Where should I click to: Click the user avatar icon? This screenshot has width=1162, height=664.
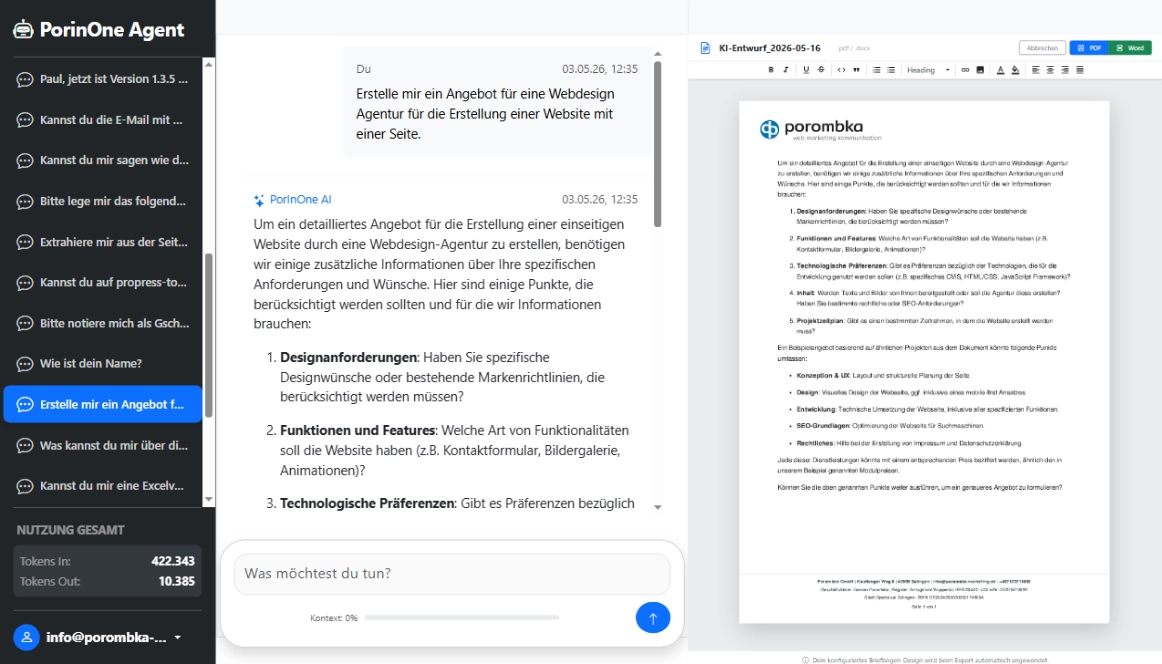[x=26, y=637]
